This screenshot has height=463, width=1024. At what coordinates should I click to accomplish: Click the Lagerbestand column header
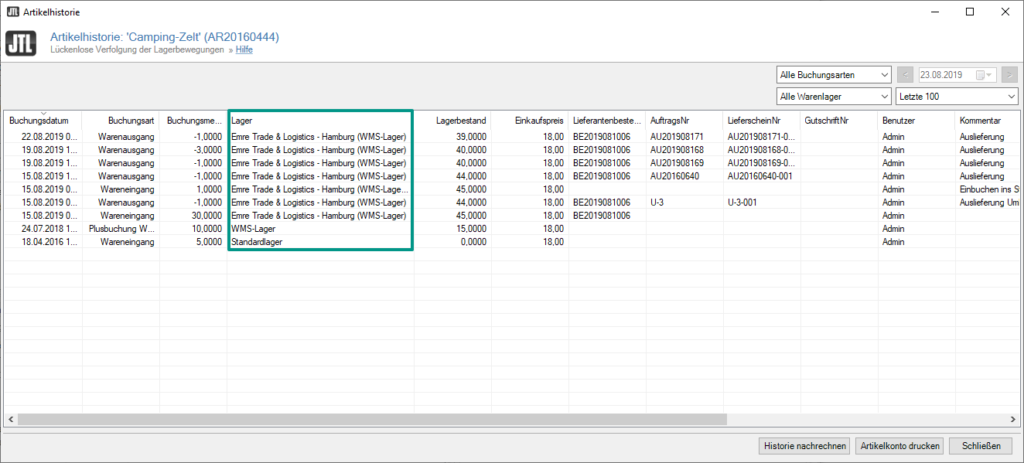click(452, 120)
